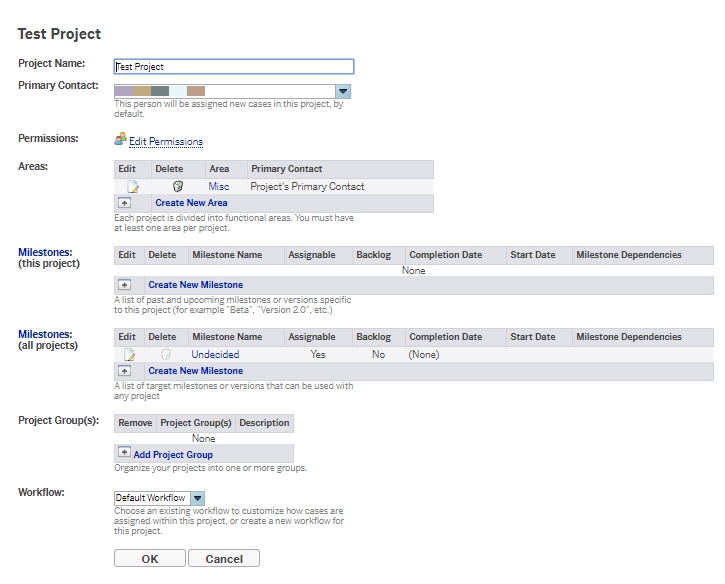Open Milestones (this project) heading link
Image resolution: width=725 pixels, height=584 pixels.
coord(45,253)
